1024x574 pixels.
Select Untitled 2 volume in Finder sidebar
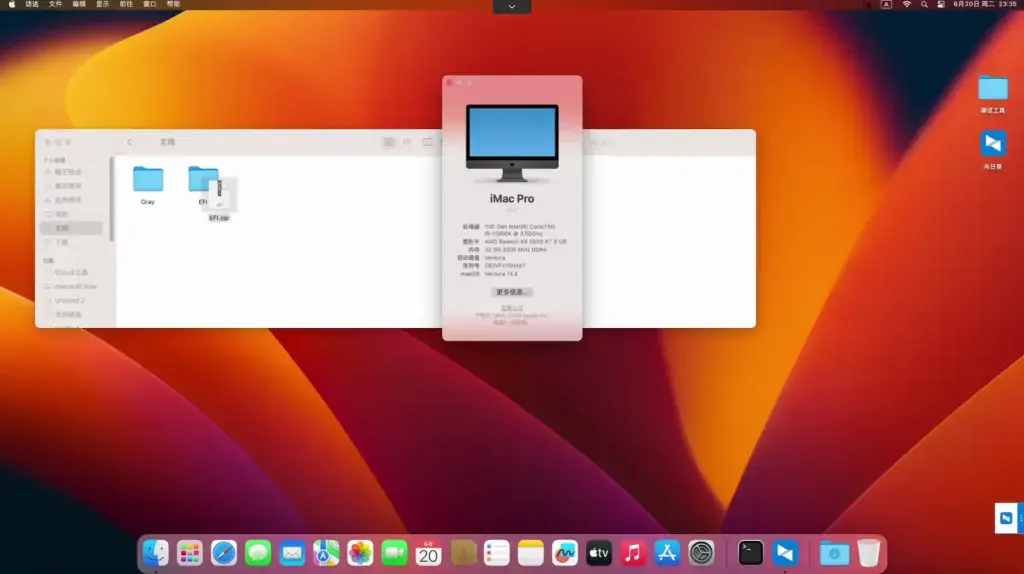tap(71, 300)
